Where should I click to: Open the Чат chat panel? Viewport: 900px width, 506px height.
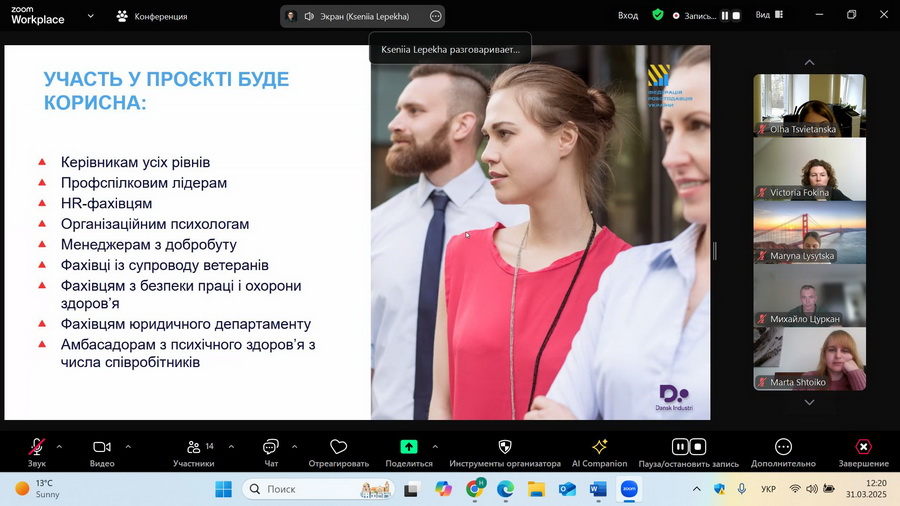pos(271,447)
